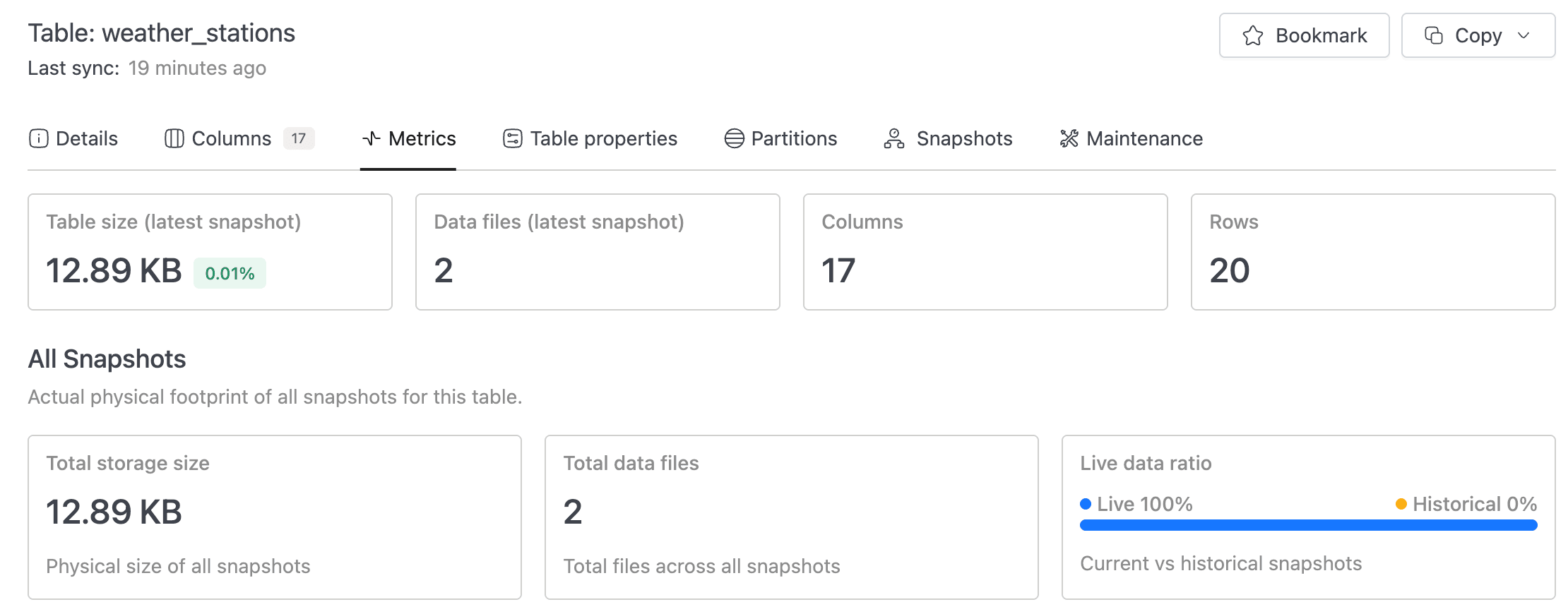Open the Maintenance tab
This screenshot has height=614, width=1568.
1144,138
